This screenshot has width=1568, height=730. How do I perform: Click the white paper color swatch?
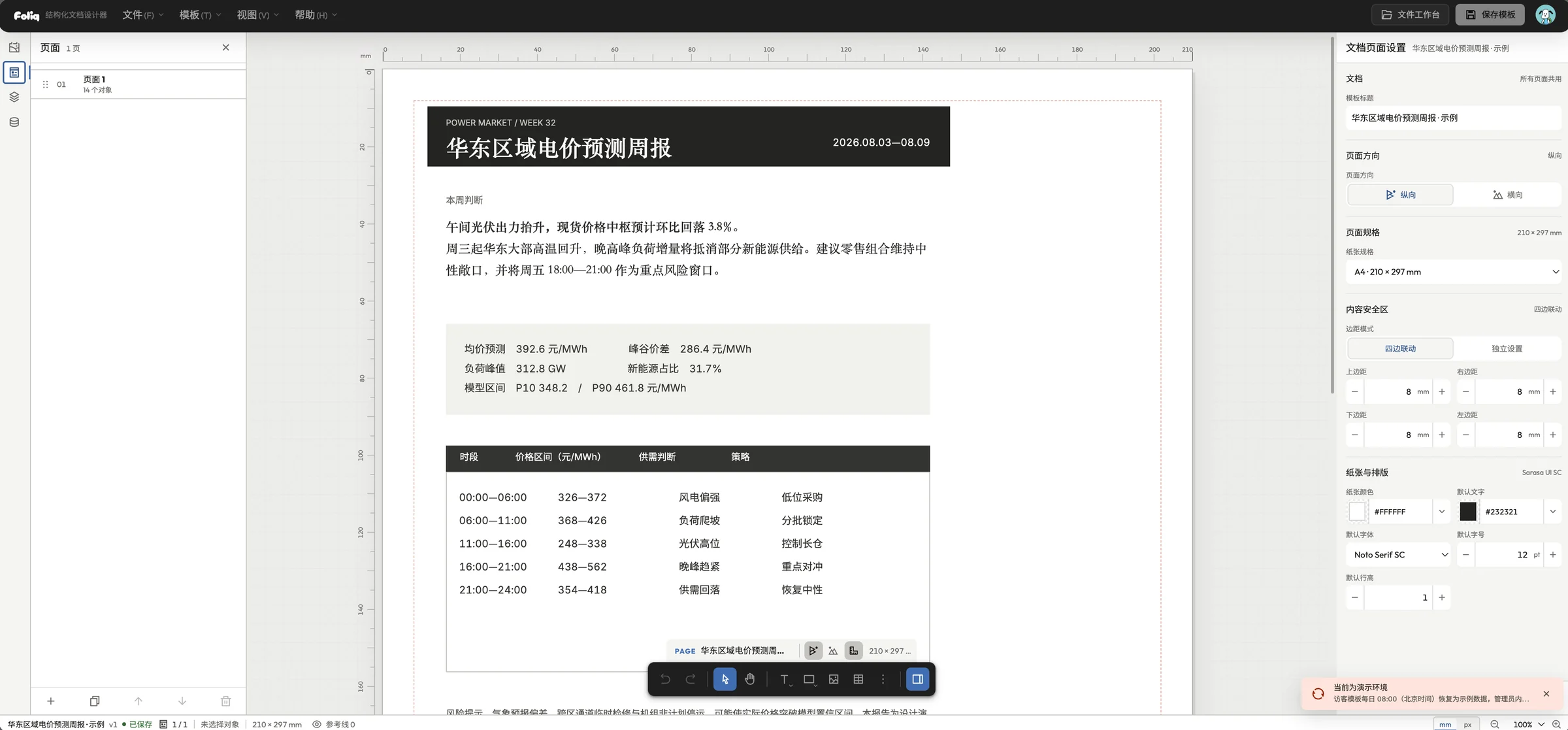coord(1357,512)
